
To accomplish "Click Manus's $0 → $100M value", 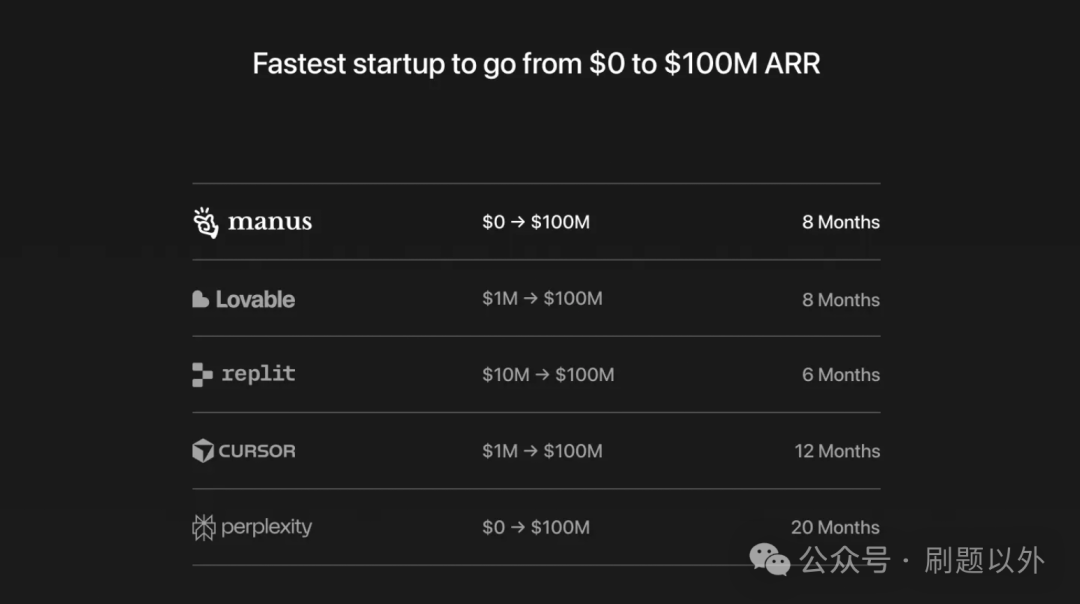I will point(536,222).
